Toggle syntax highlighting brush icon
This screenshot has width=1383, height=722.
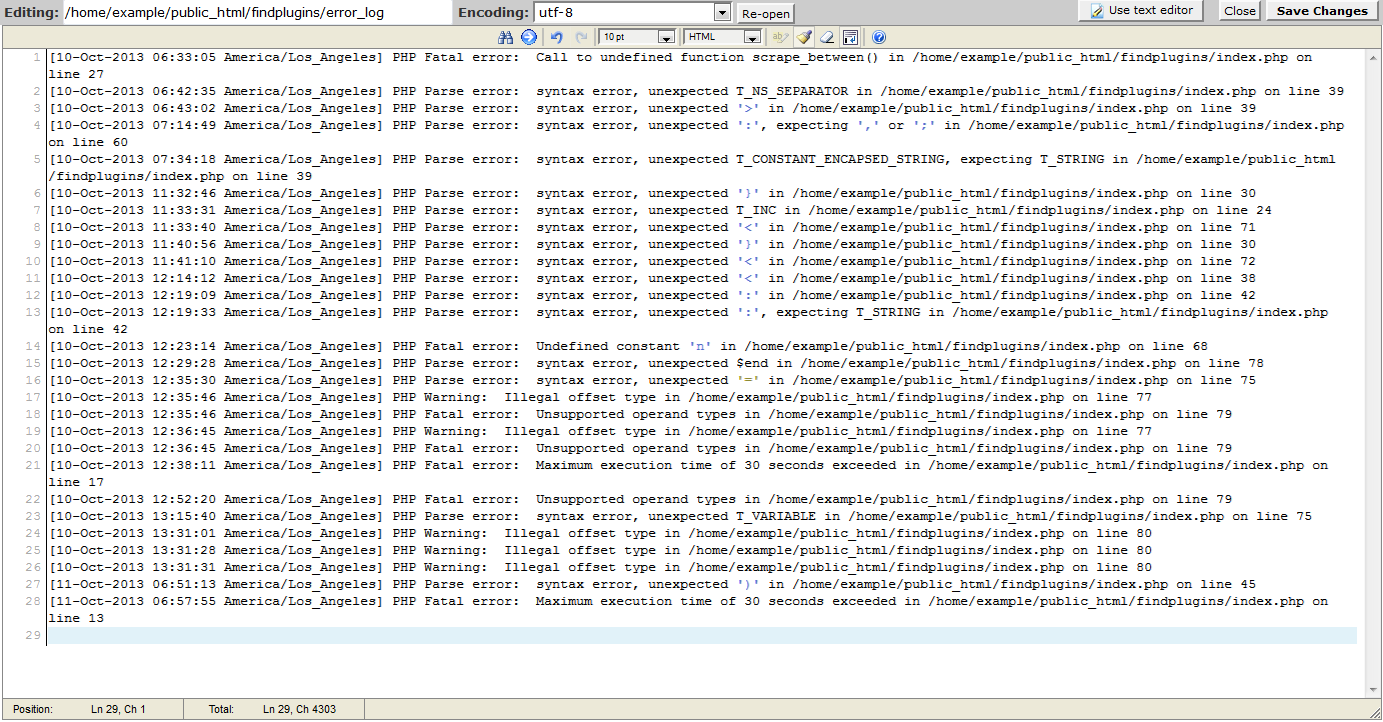click(x=804, y=37)
